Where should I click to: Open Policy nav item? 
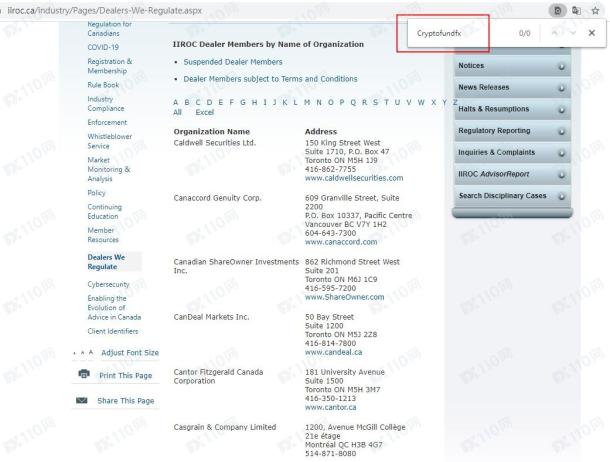(x=96, y=193)
